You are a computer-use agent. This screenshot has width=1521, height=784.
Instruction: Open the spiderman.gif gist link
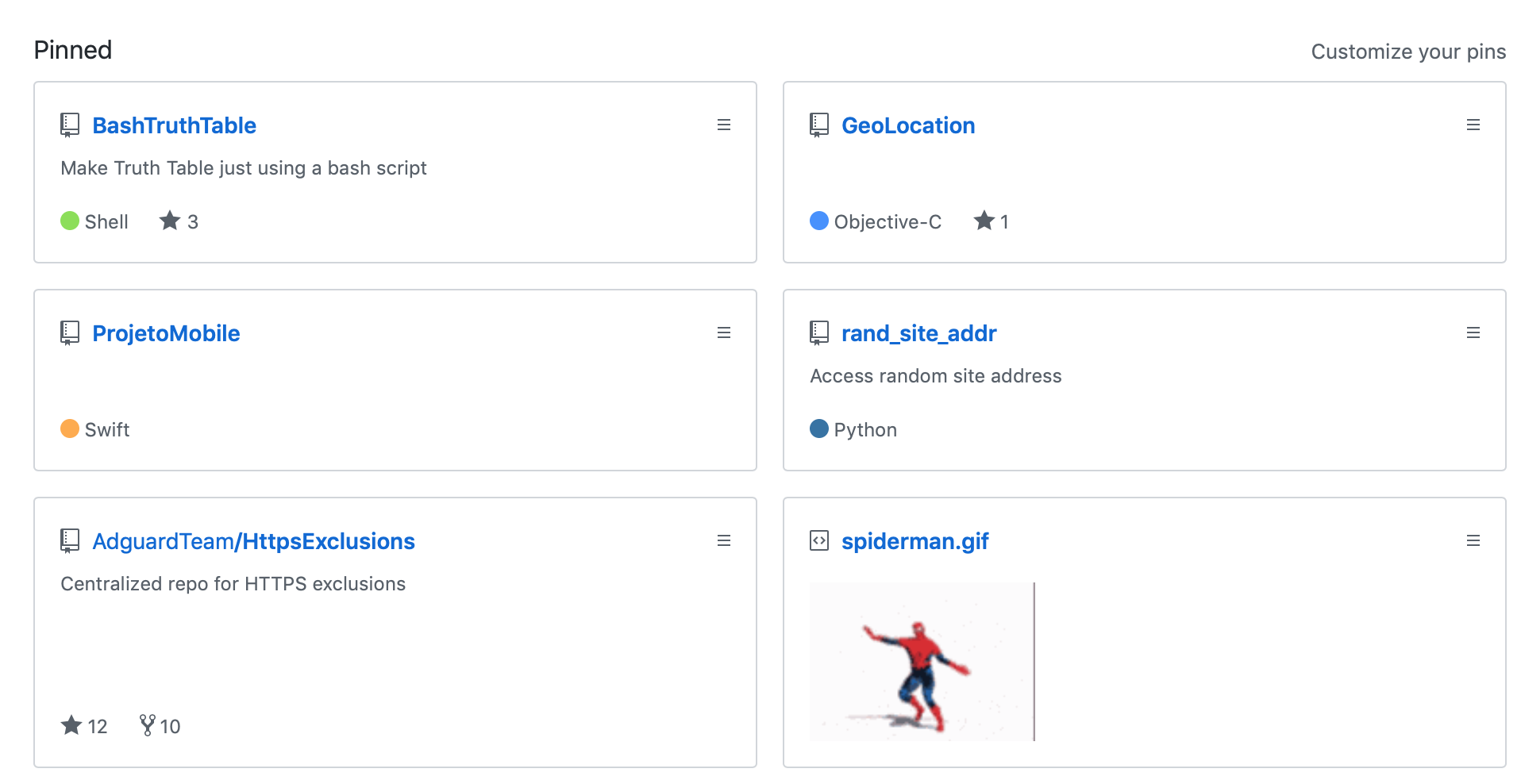pos(915,541)
